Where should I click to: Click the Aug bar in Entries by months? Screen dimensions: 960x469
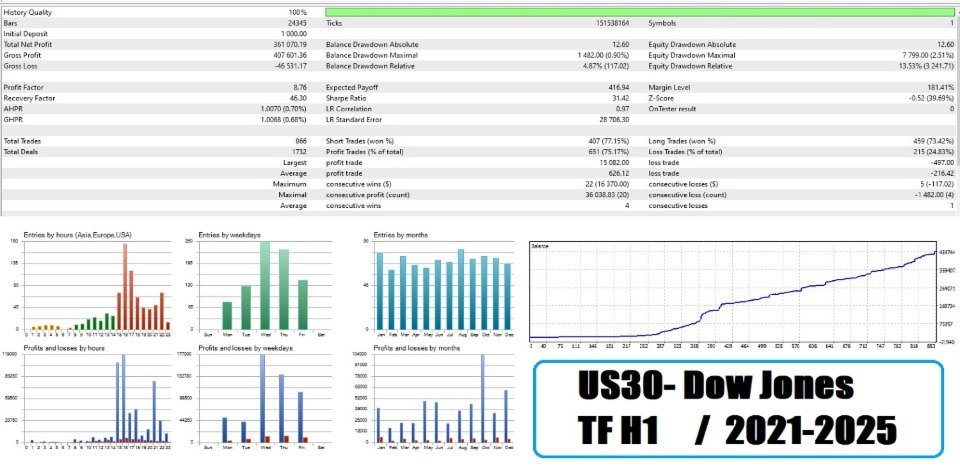[461, 289]
